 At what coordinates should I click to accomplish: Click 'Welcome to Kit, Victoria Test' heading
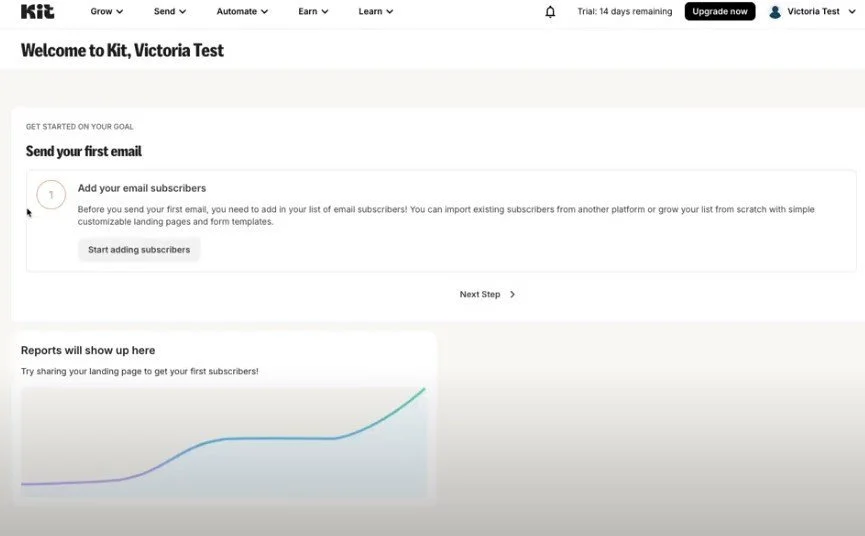(x=122, y=50)
